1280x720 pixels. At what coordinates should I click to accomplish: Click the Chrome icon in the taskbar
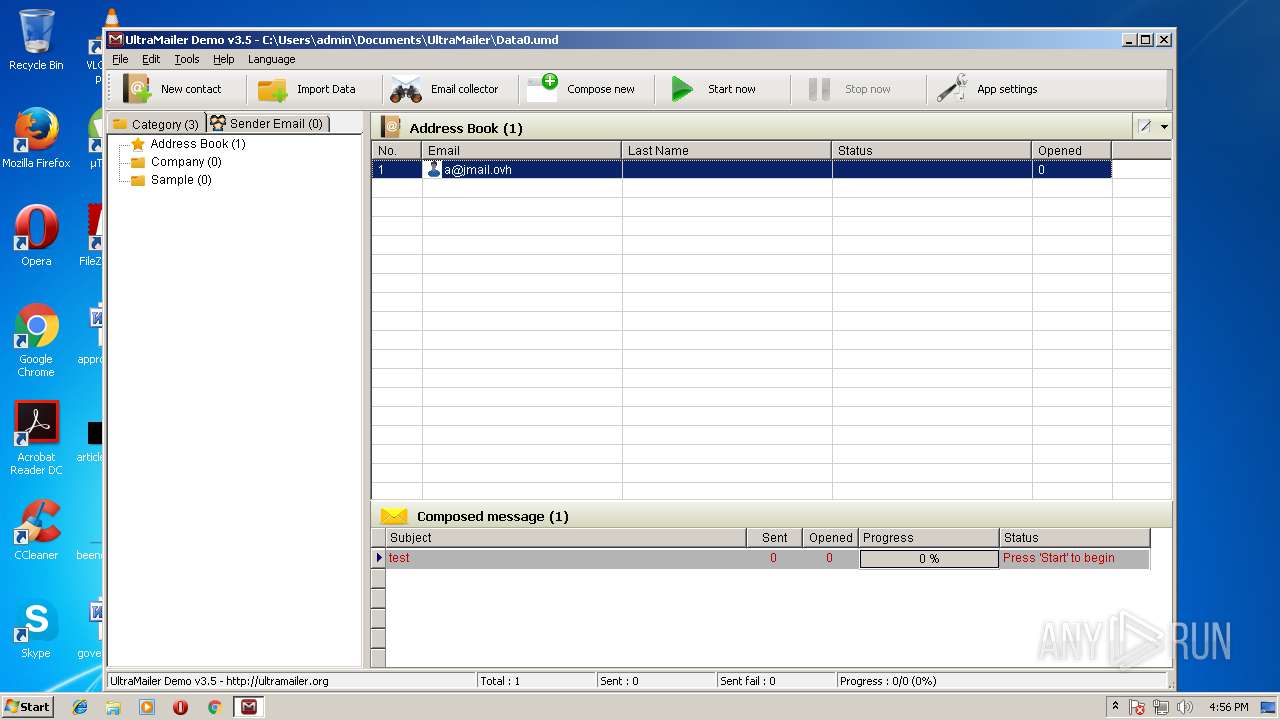pyautogui.click(x=214, y=707)
